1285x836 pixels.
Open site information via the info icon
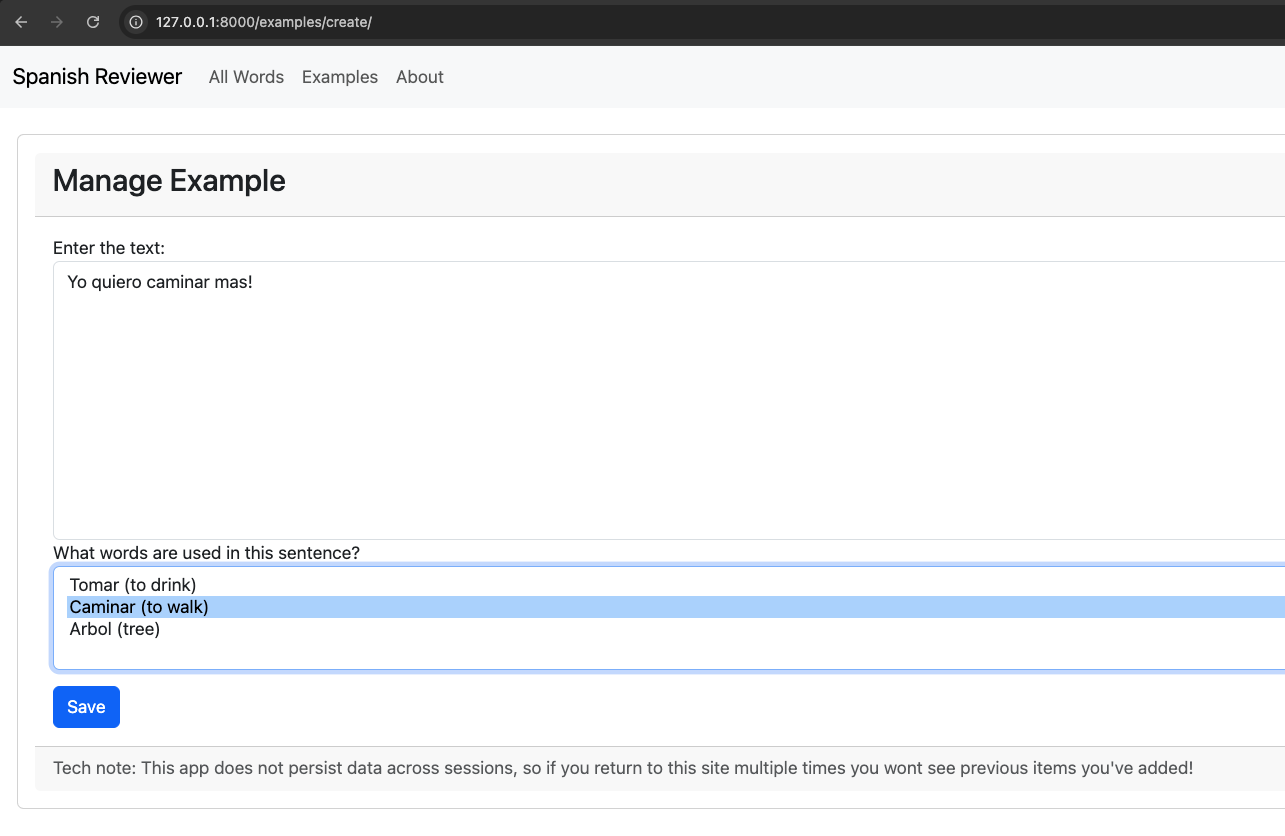coord(134,21)
